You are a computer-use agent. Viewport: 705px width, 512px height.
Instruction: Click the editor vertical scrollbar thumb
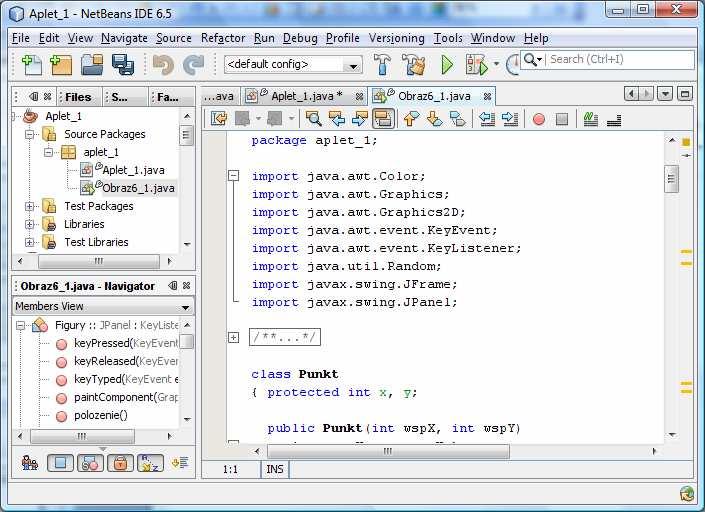pyautogui.click(x=671, y=178)
